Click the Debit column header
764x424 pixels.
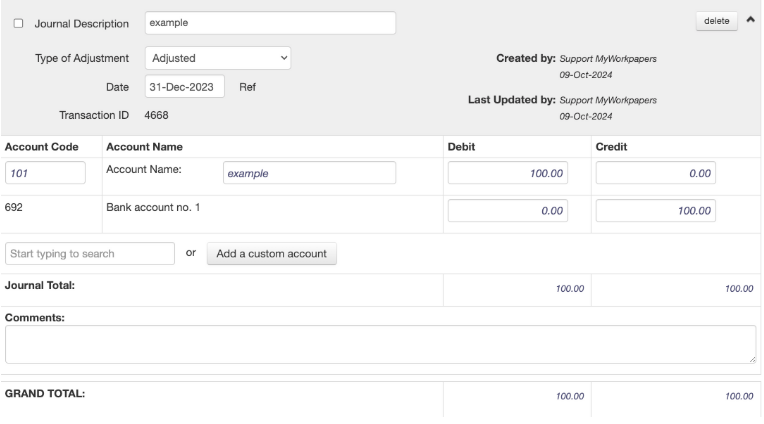[x=462, y=146]
